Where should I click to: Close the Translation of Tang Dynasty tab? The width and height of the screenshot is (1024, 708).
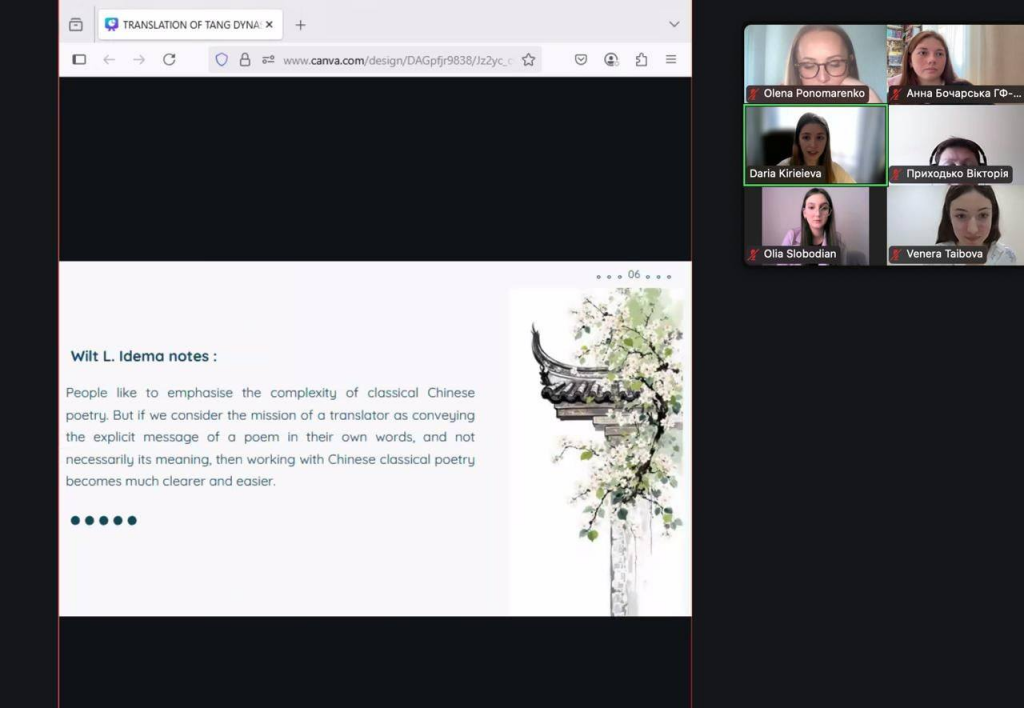[x=269, y=25]
